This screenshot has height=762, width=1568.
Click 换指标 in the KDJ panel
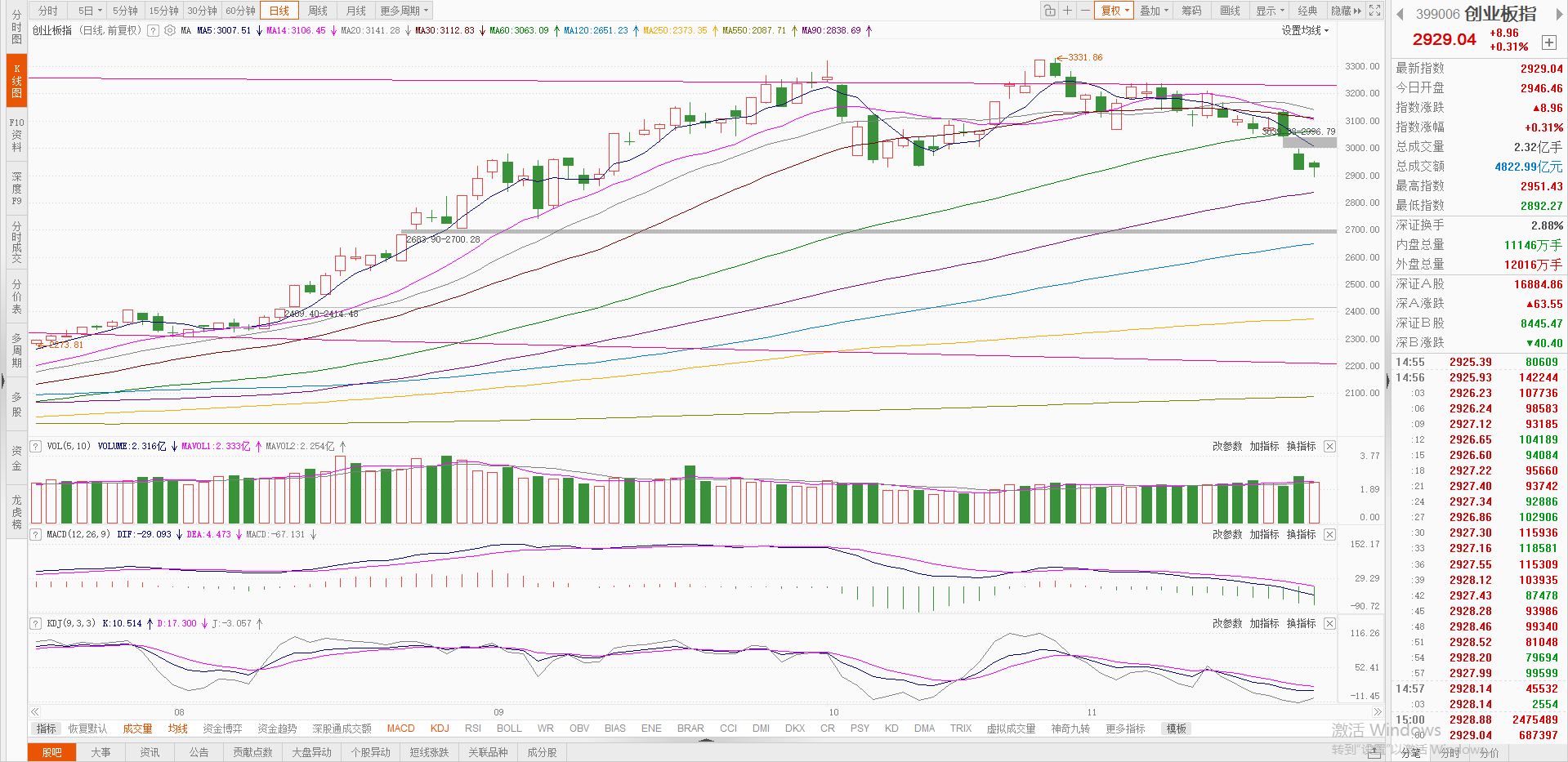pos(1301,623)
